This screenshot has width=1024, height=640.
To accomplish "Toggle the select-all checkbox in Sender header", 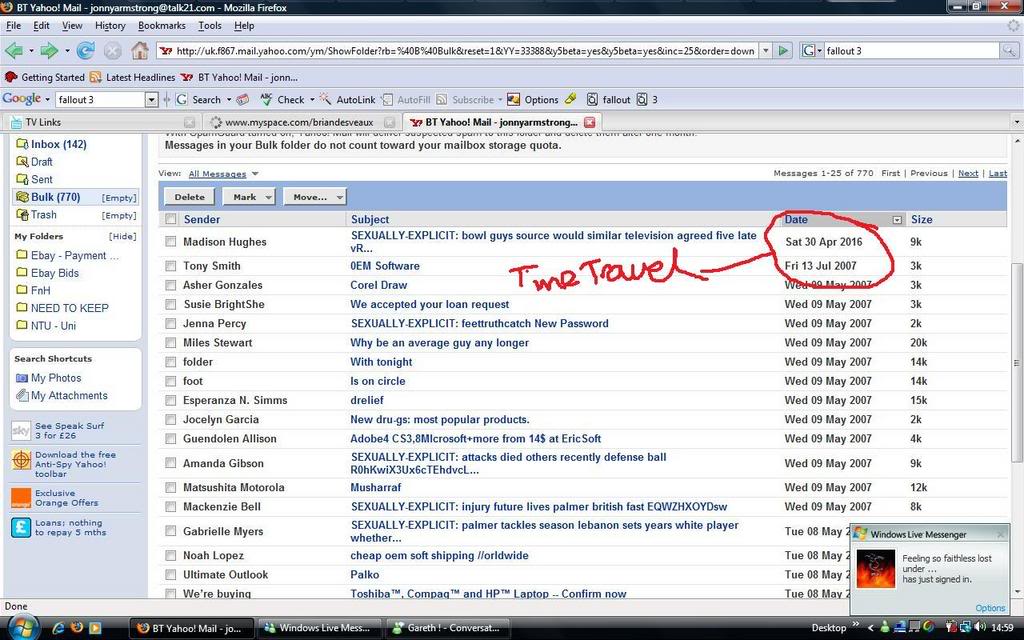I will click(x=171, y=220).
